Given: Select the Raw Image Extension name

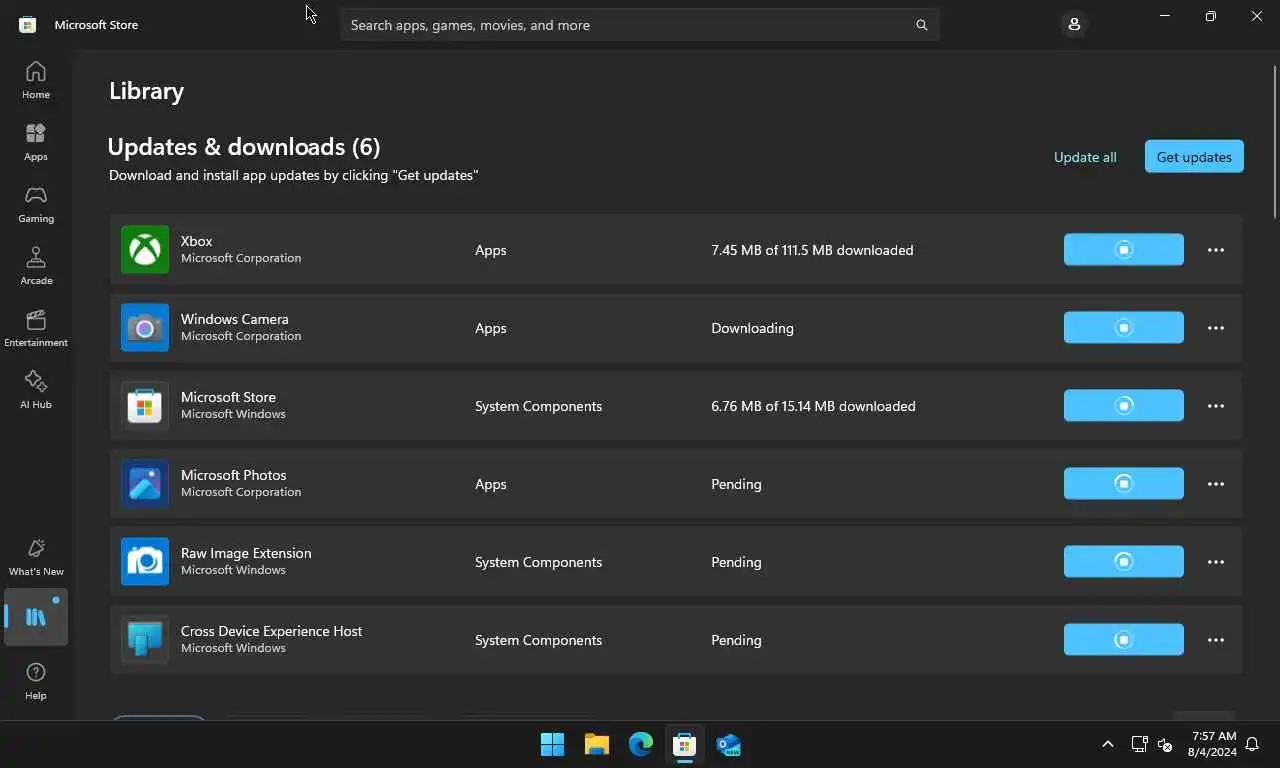Looking at the screenshot, I should click(x=246, y=553).
